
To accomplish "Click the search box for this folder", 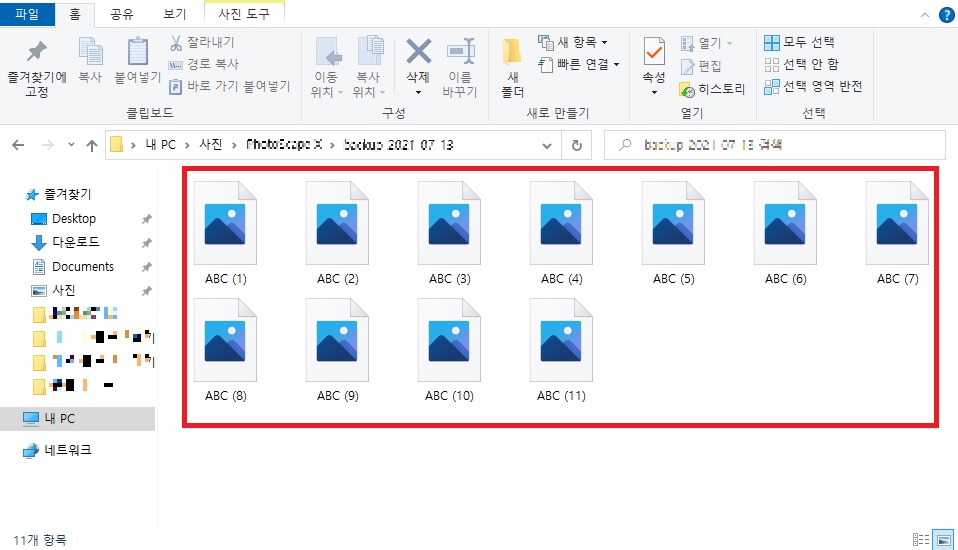I will 775,145.
